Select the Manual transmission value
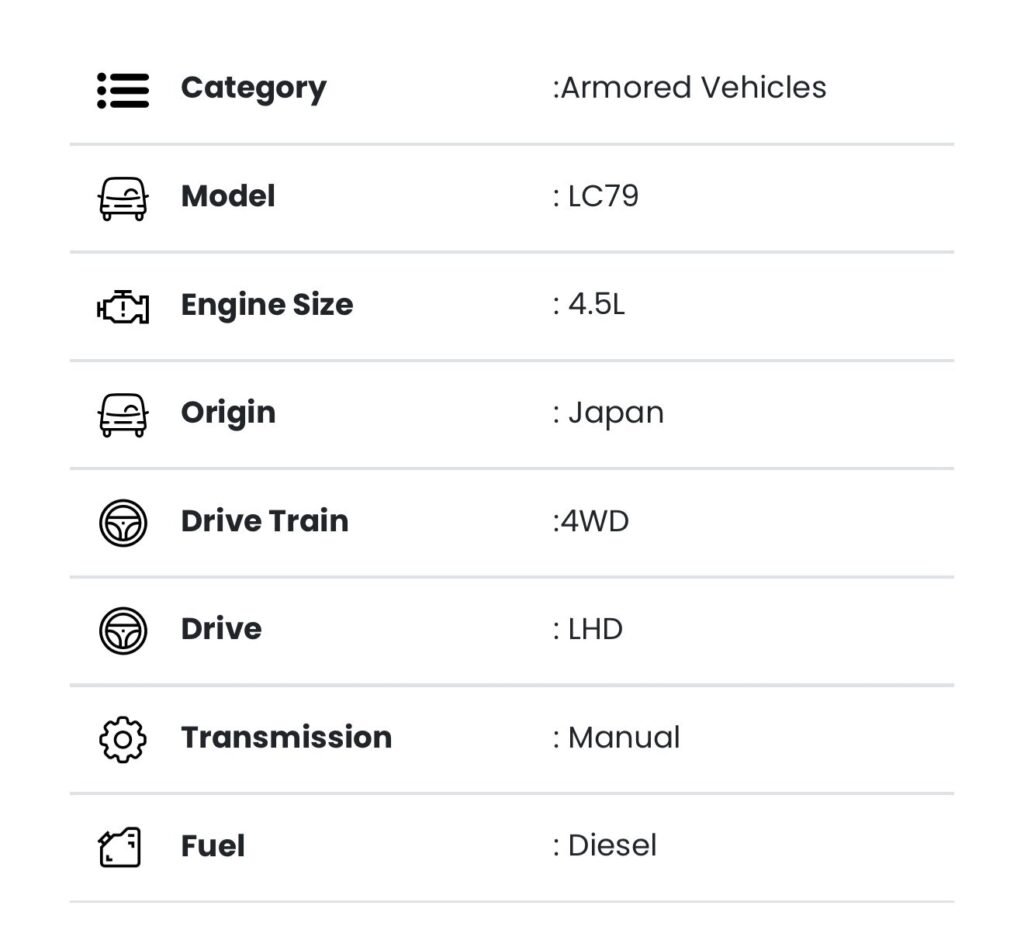Image resolution: width=1024 pixels, height=926 pixels. click(623, 737)
